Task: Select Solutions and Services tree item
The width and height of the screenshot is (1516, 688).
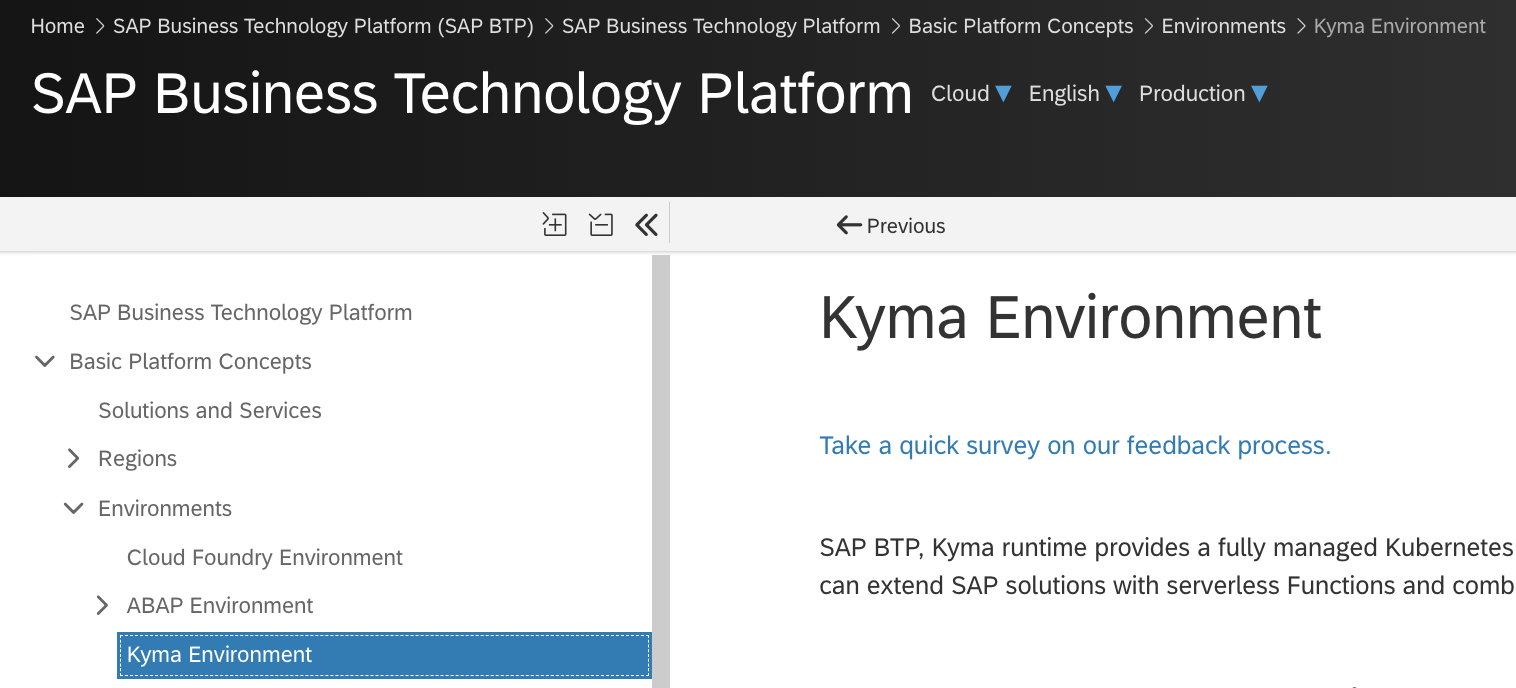Action: (x=210, y=410)
